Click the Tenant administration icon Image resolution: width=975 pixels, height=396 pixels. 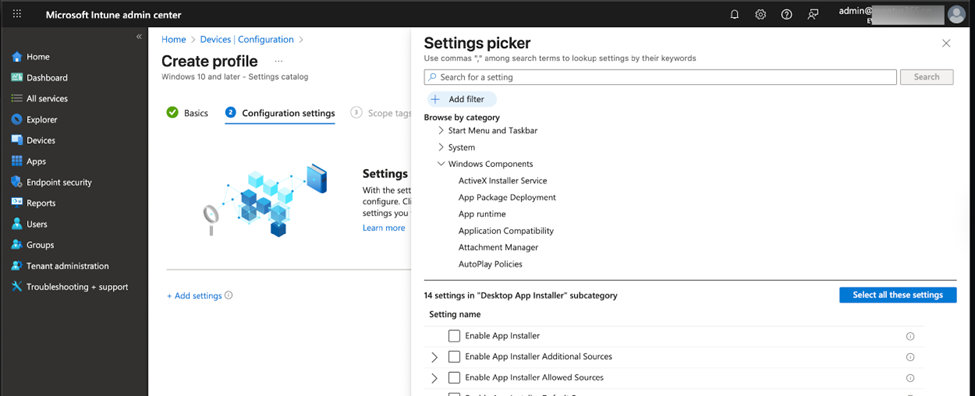pos(17,266)
